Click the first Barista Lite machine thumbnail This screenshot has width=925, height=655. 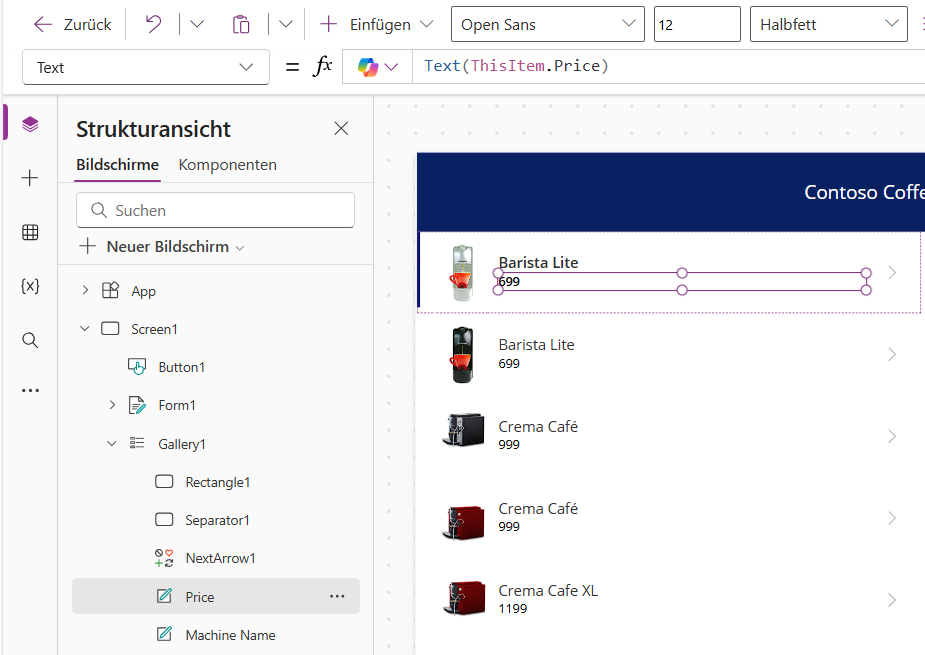(462, 273)
